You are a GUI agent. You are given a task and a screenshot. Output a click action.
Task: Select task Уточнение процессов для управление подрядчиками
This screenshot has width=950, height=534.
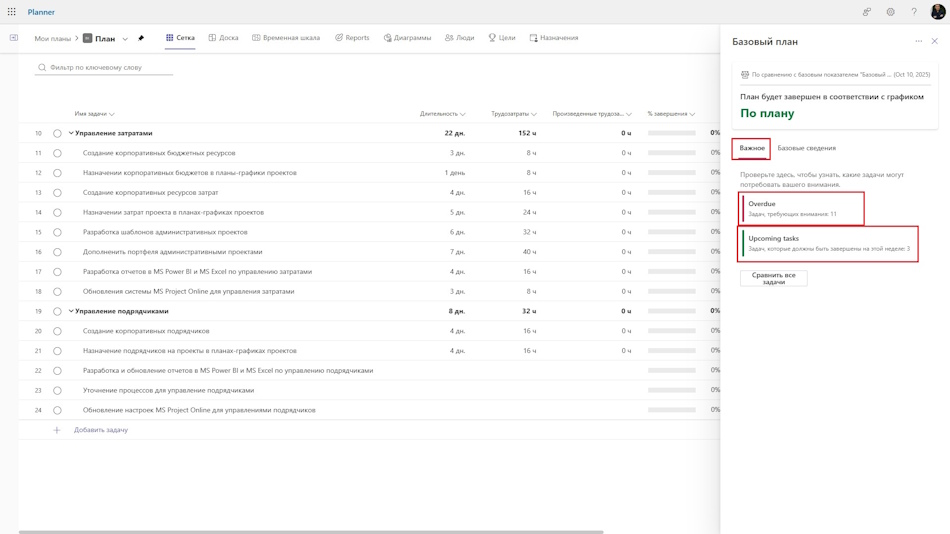tap(168, 390)
